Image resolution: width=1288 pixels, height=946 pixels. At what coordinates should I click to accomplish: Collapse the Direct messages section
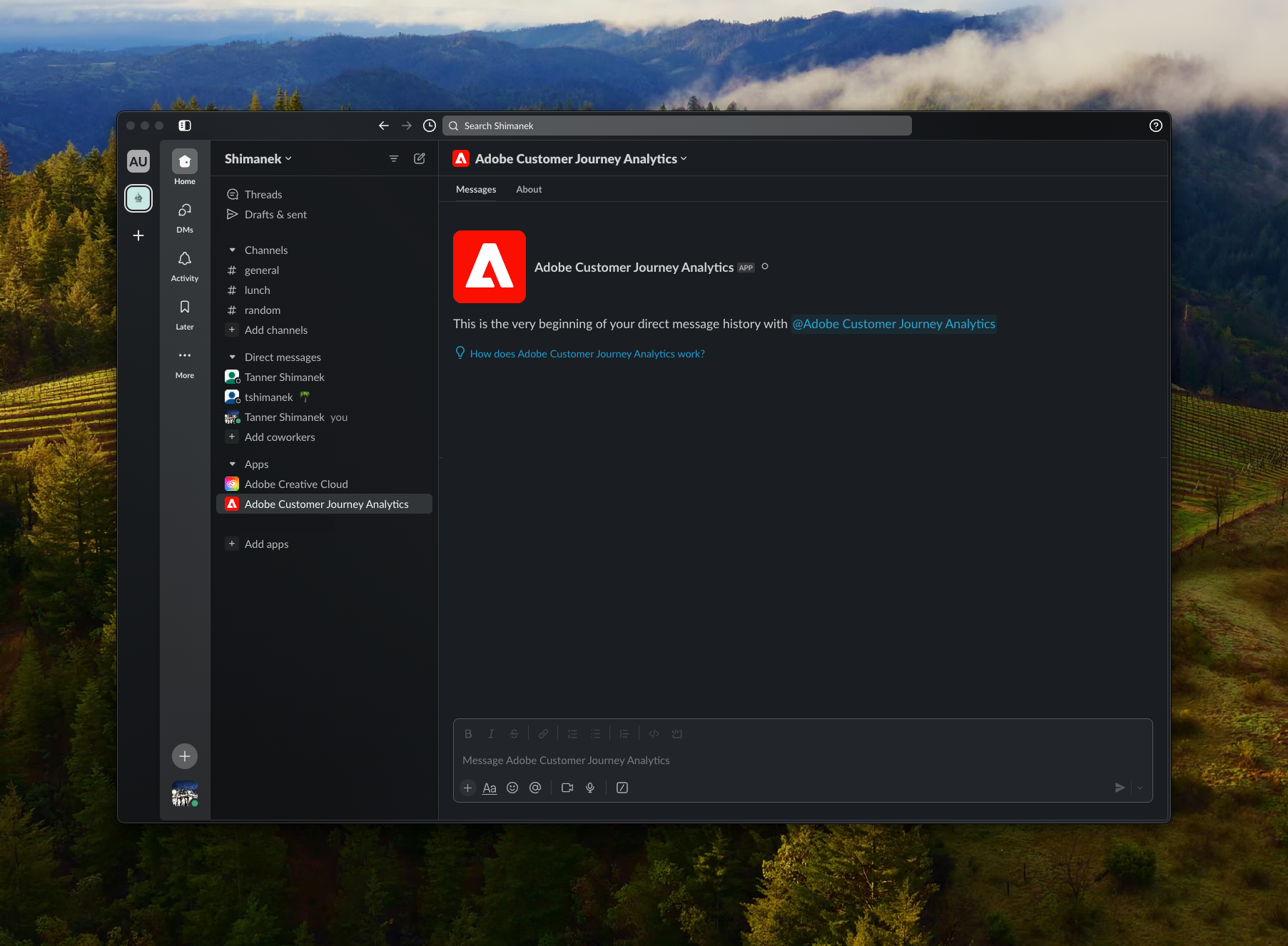(233, 357)
